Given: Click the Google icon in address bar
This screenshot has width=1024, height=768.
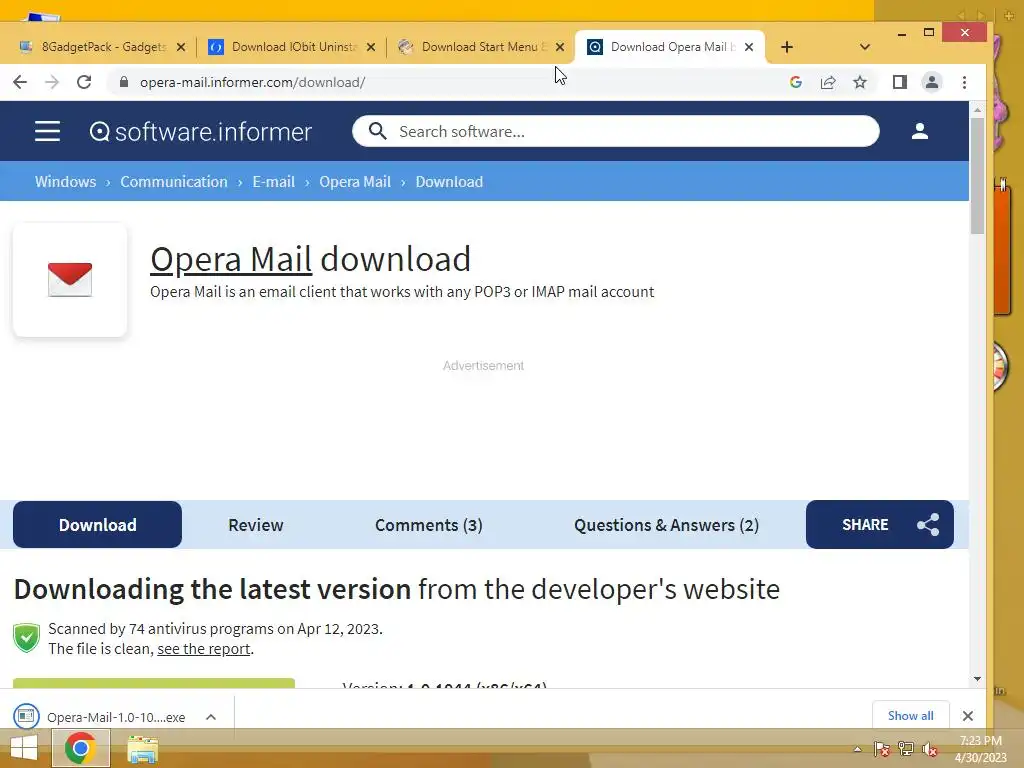Looking at the screenshot, I should coord(795,82).
